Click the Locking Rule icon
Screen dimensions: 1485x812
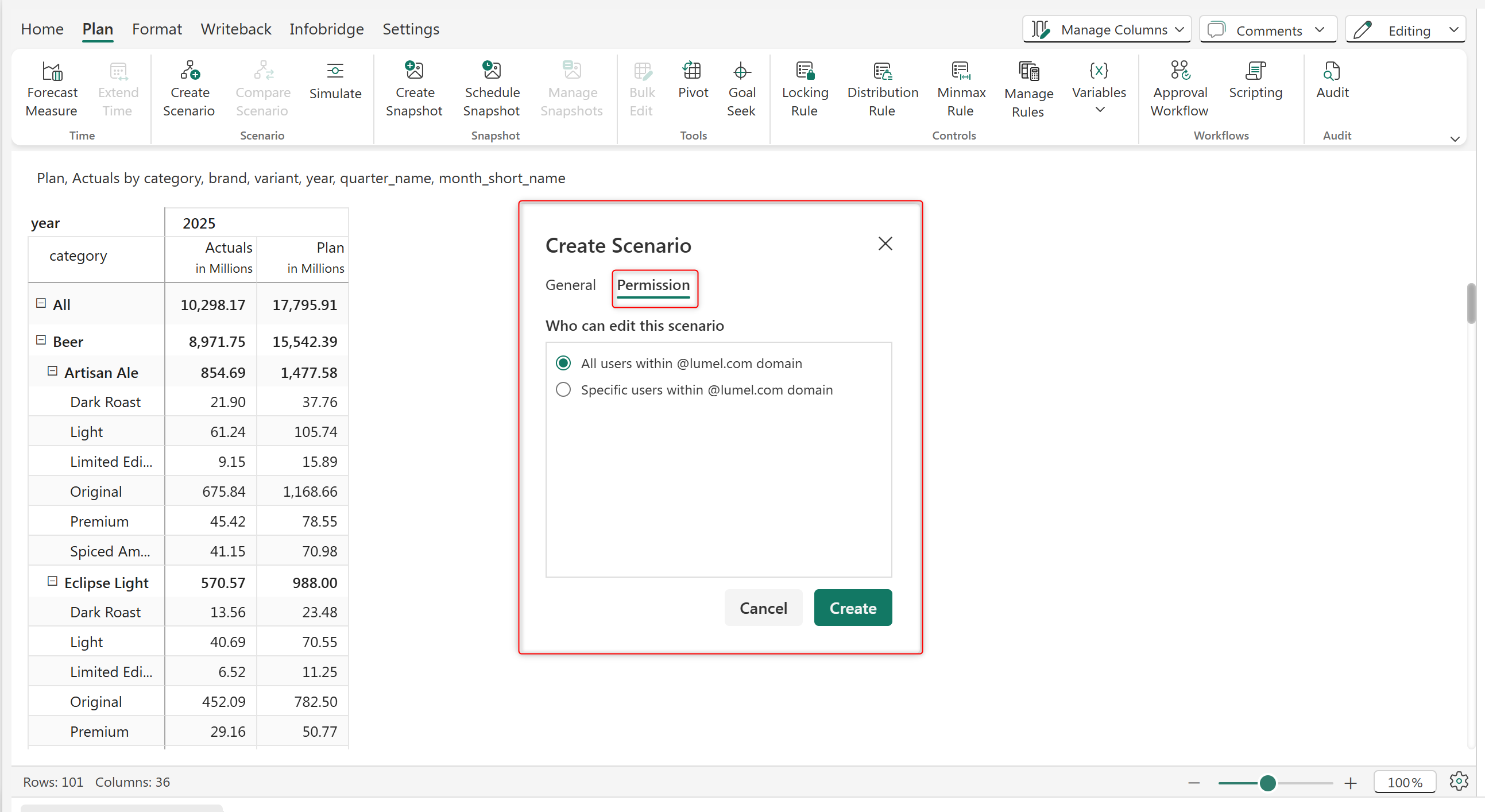click(805, 70)
